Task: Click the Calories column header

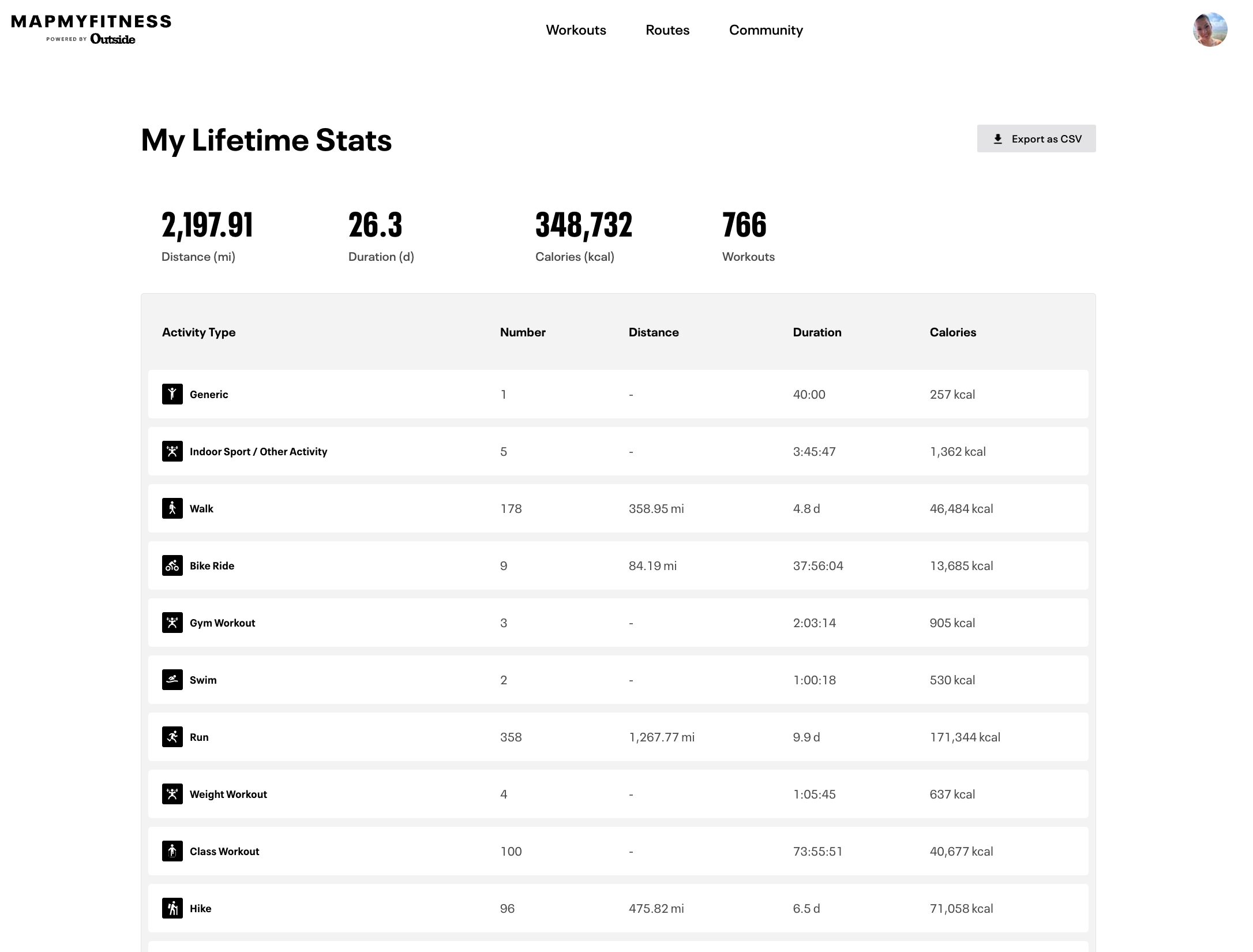Action: coord(952,332)
